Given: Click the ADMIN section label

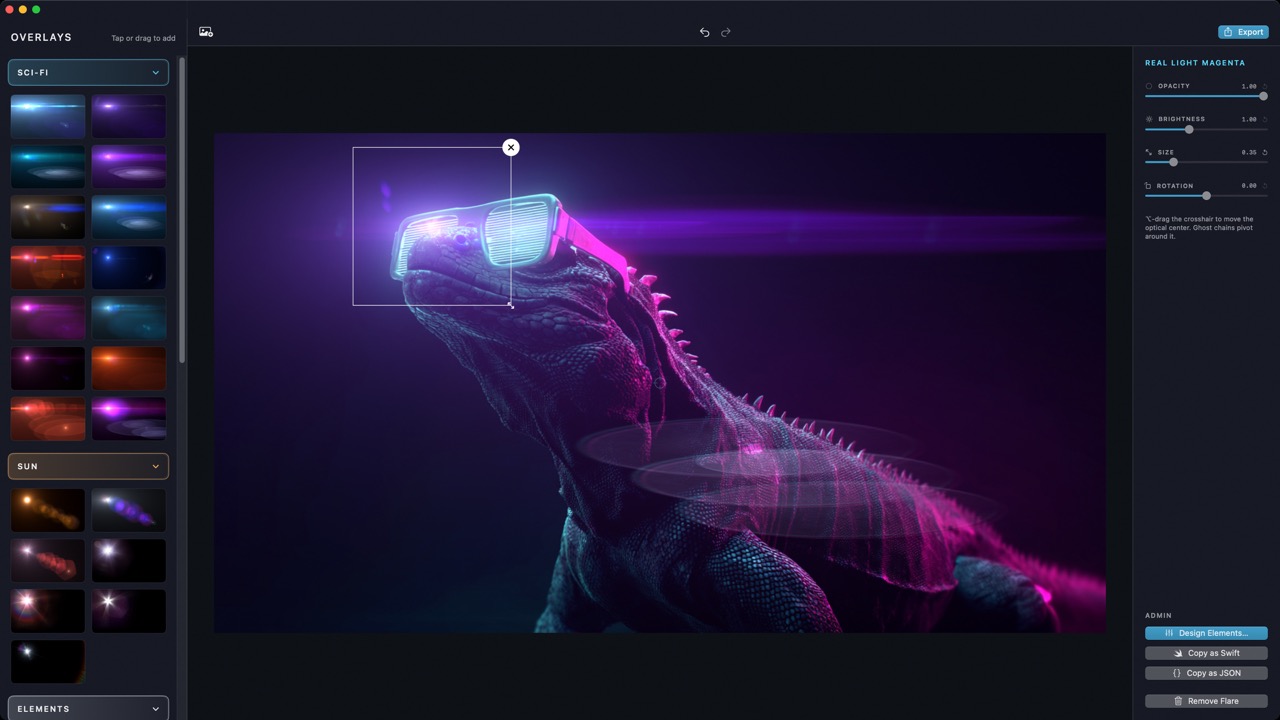Looking at the screenshot, I should pyautogui.click(x=1158, y=616).
